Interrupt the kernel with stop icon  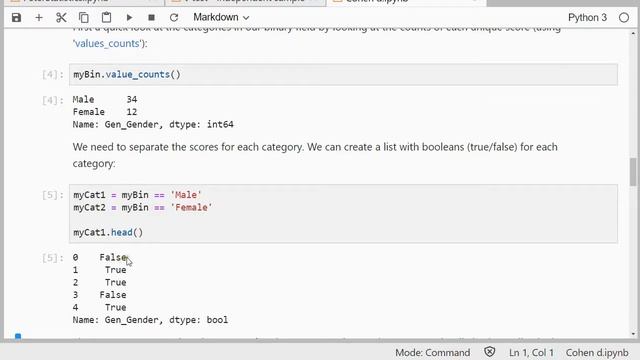tap(151, 18)
